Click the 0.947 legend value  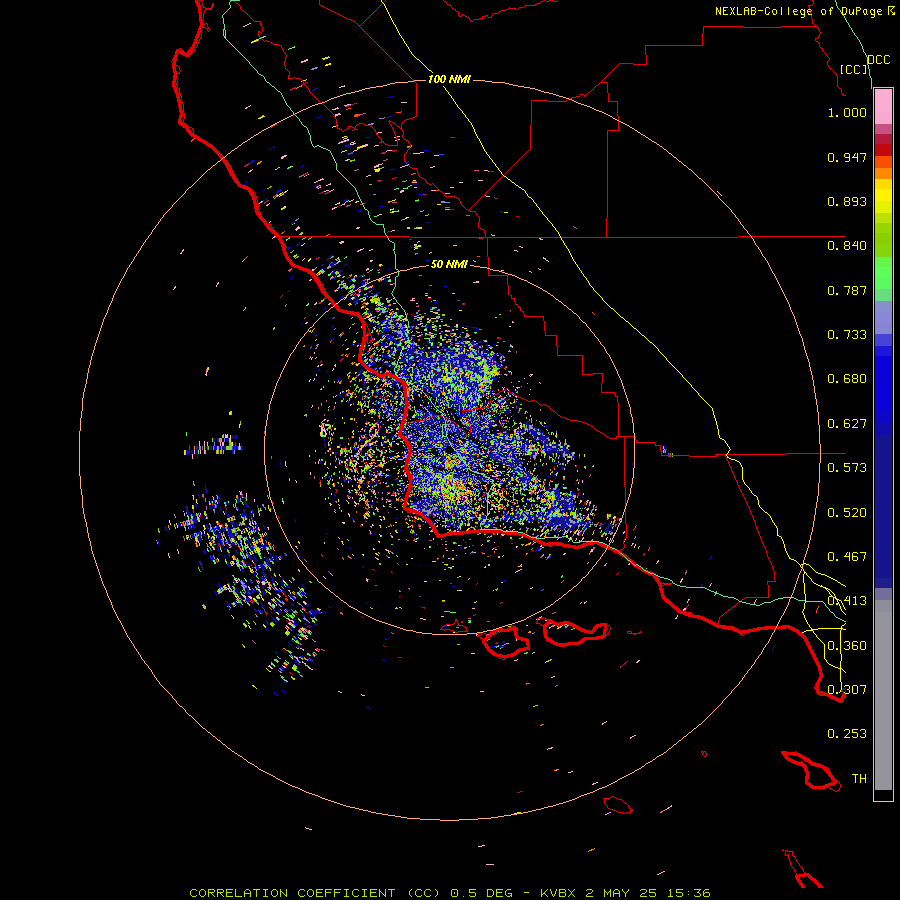[x=847, y=157]
